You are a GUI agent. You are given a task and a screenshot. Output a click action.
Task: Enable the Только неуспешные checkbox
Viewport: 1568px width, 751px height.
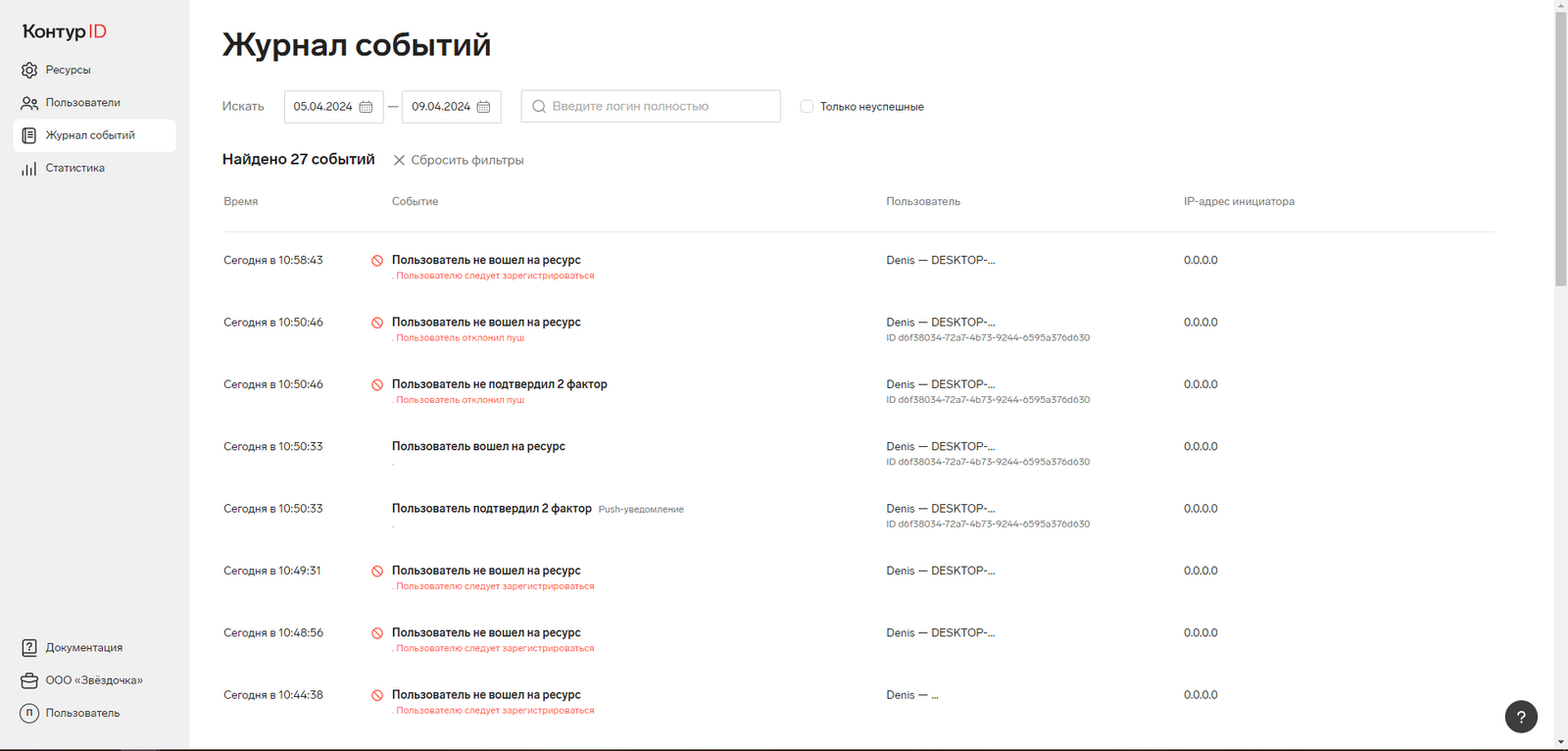pos(807,106)
